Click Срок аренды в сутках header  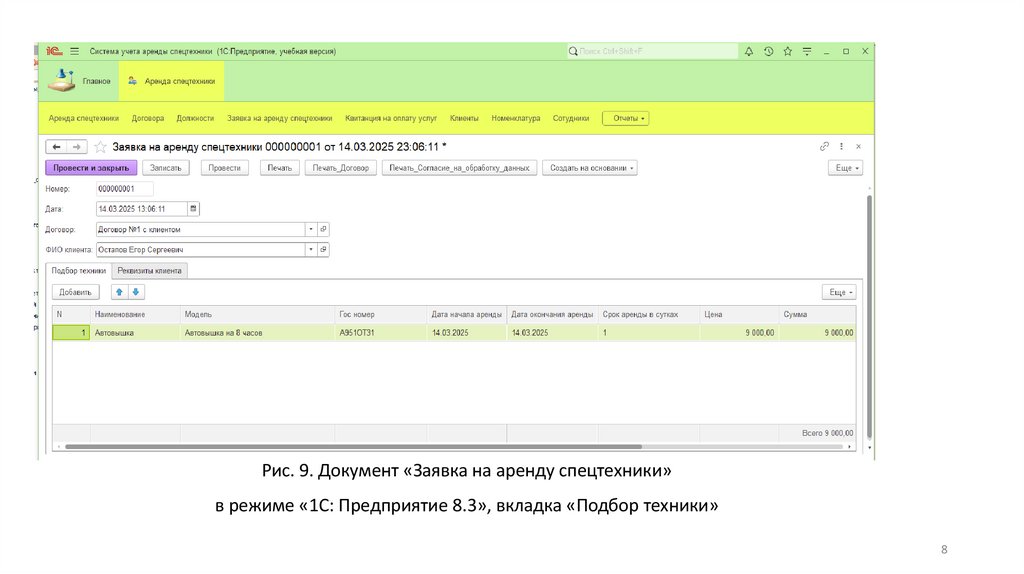click(649, 314)
